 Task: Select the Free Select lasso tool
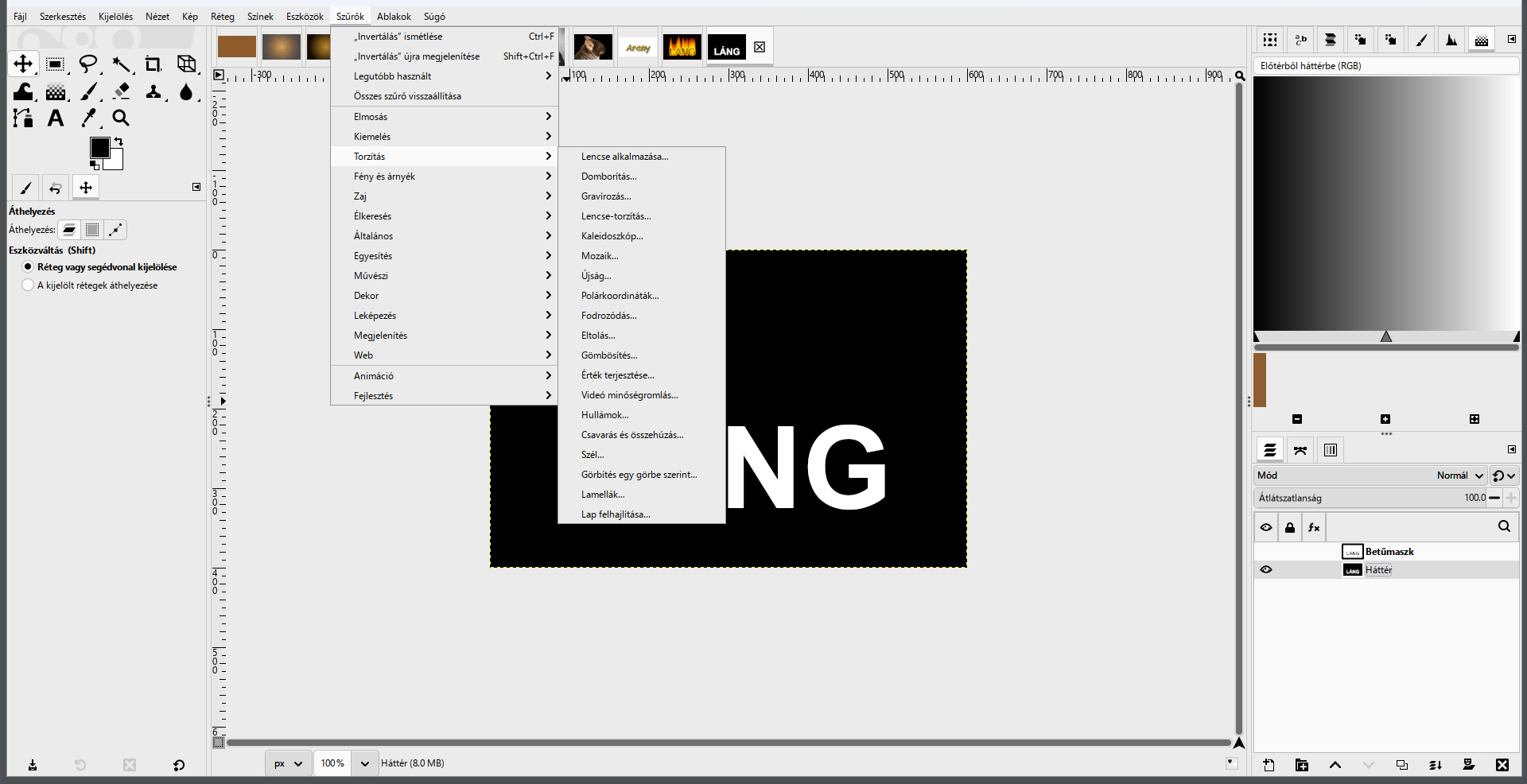pyautogui.click(x=88, y=64)
